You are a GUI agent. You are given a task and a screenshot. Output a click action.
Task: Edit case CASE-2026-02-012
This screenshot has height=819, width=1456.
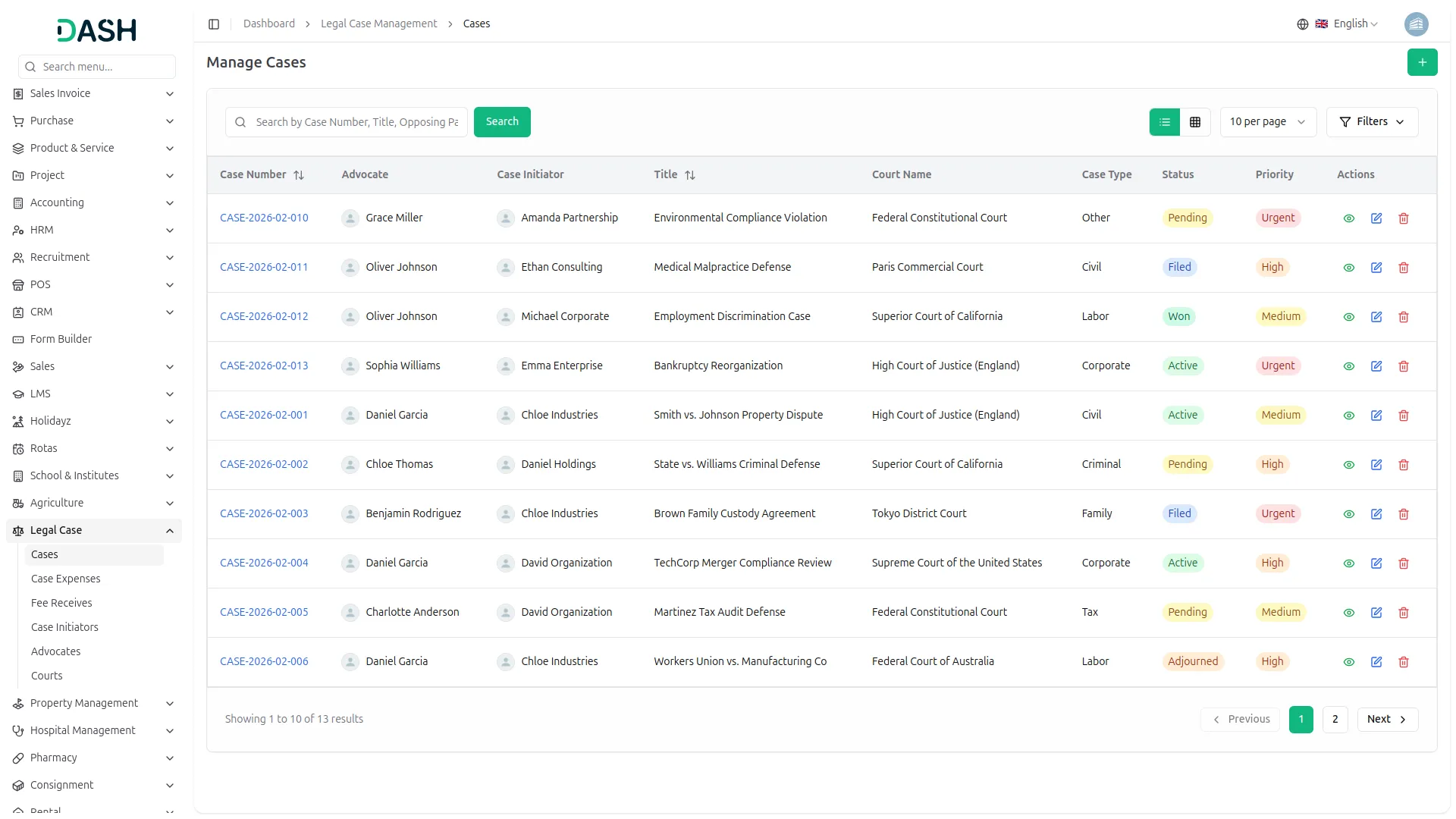pos(1376,317)
